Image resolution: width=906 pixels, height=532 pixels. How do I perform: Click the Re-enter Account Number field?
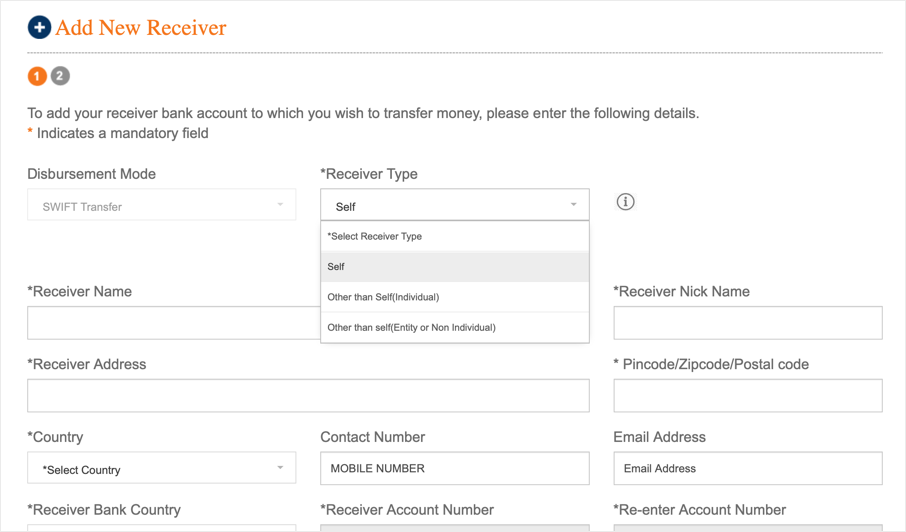[747, 527]
